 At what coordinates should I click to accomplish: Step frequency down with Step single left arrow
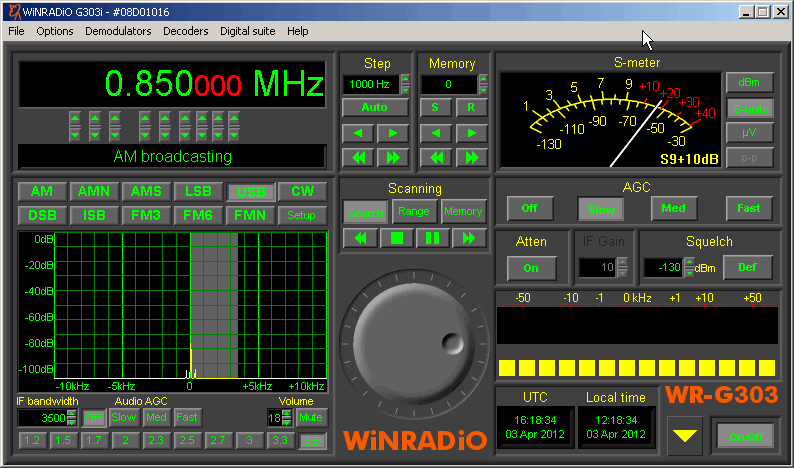pyautogui.click(x=358, y=133)
